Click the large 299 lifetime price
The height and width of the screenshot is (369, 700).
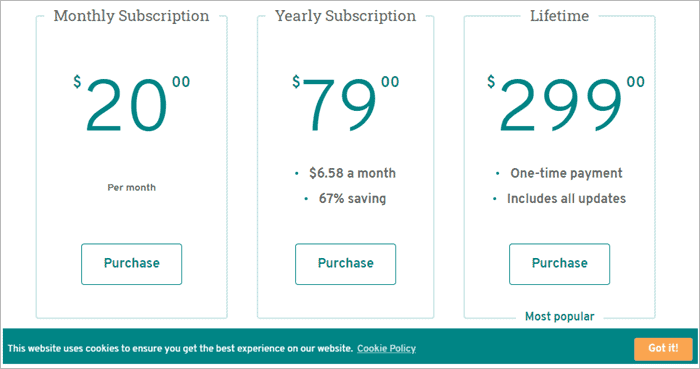561,105
